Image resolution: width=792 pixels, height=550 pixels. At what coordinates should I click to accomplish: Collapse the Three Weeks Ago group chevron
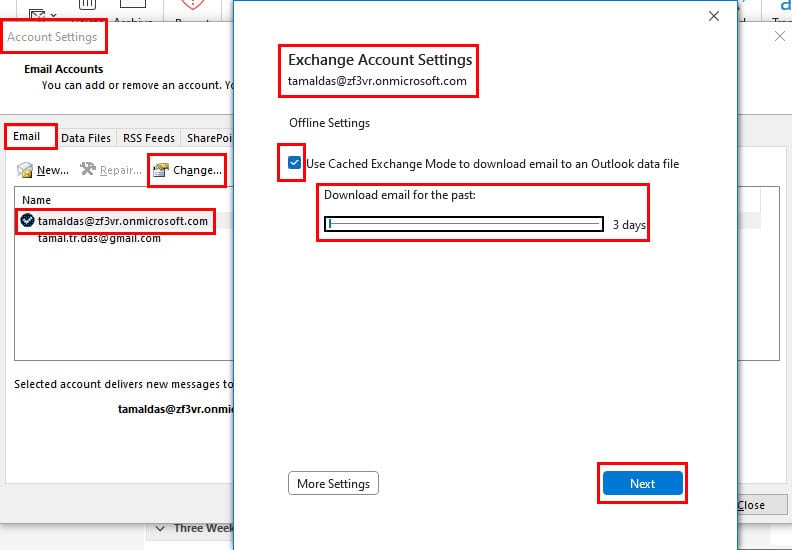pos(160,528)
